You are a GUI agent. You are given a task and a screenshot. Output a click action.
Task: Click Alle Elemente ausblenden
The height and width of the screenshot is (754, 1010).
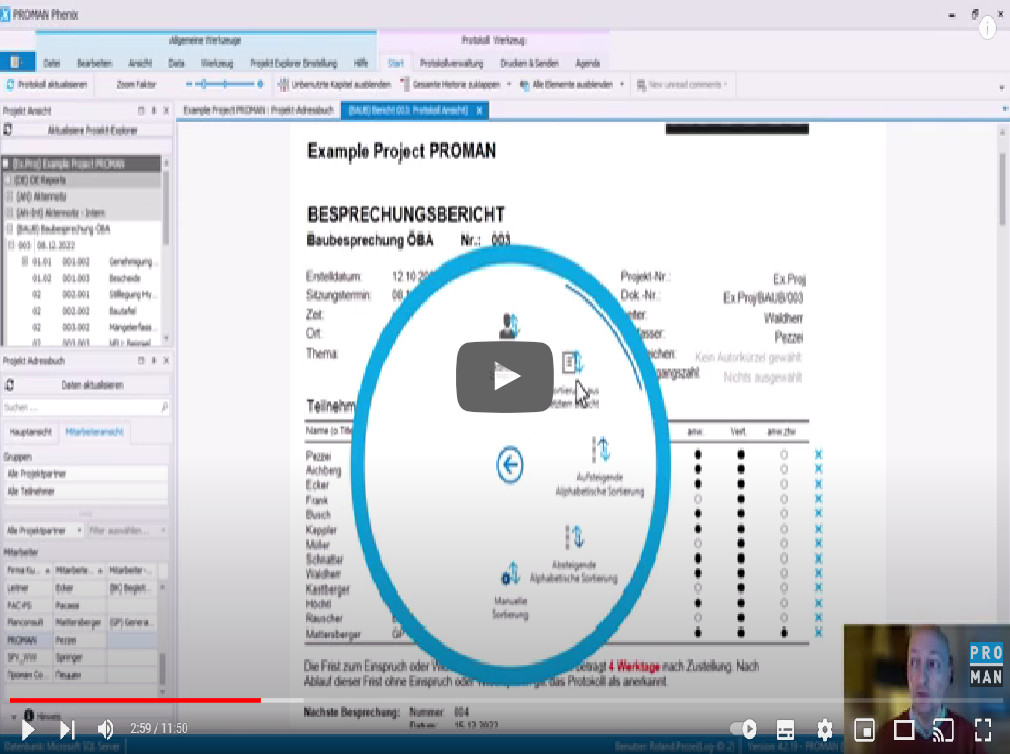click(566, 84)
